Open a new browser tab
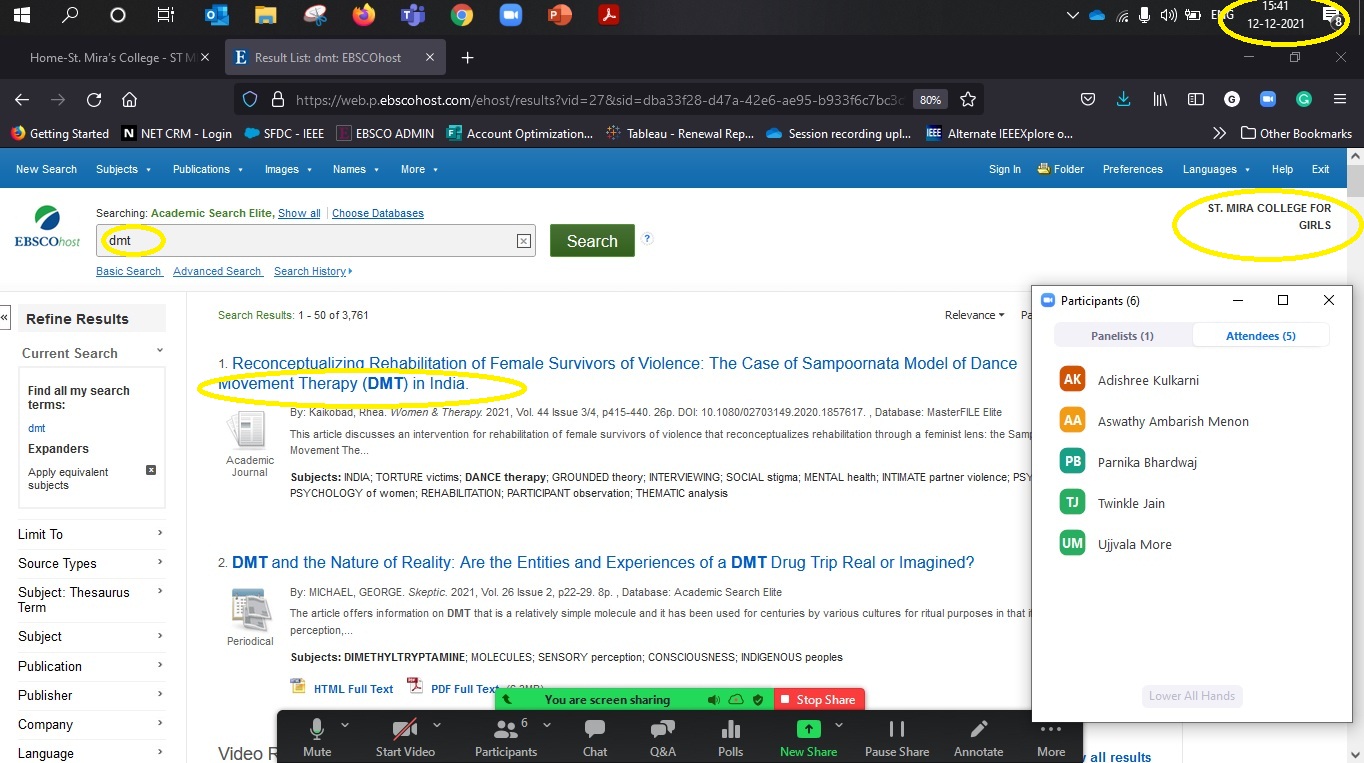 click(467, 58)
